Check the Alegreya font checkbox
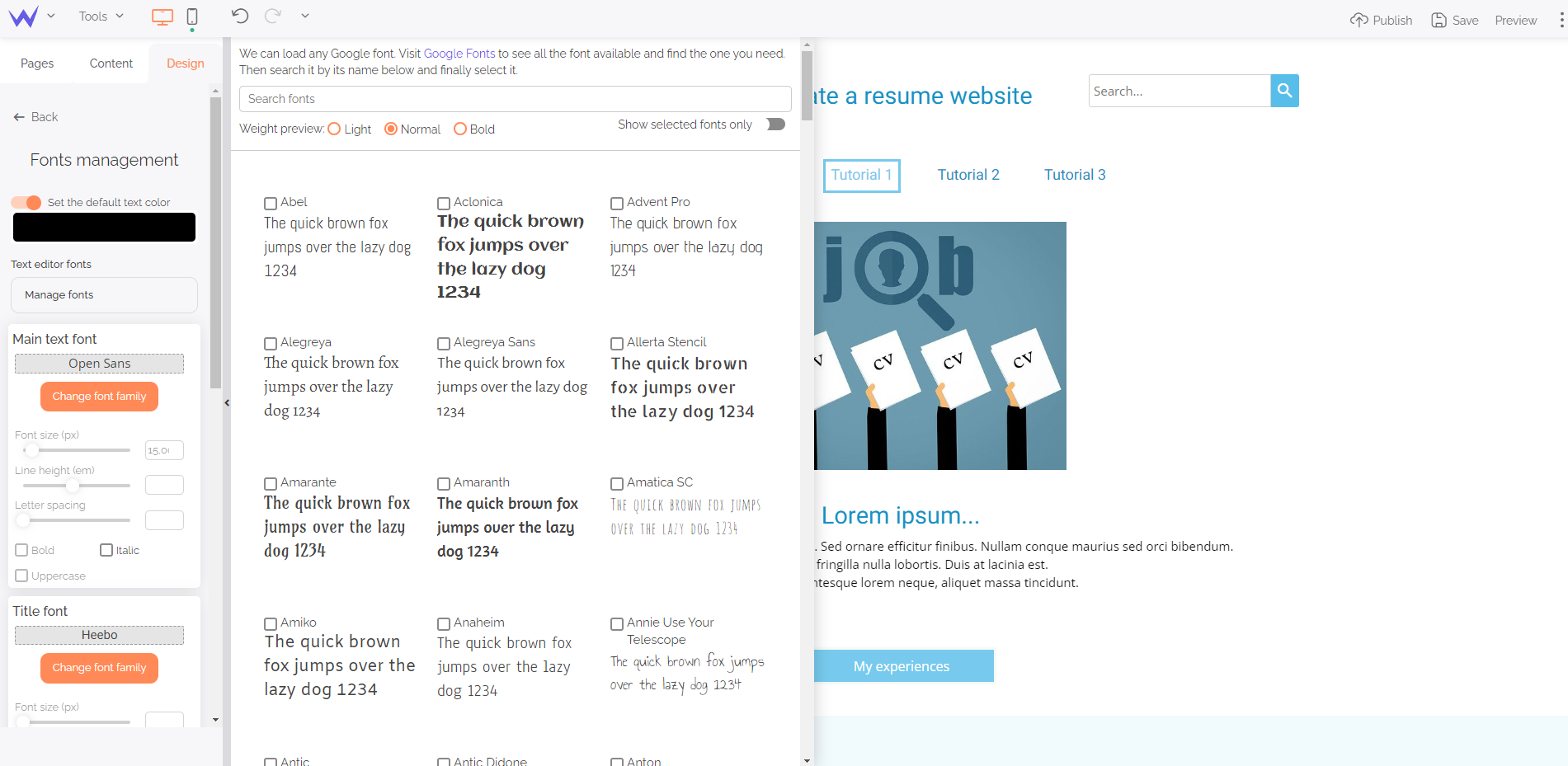 pos(271,344)
